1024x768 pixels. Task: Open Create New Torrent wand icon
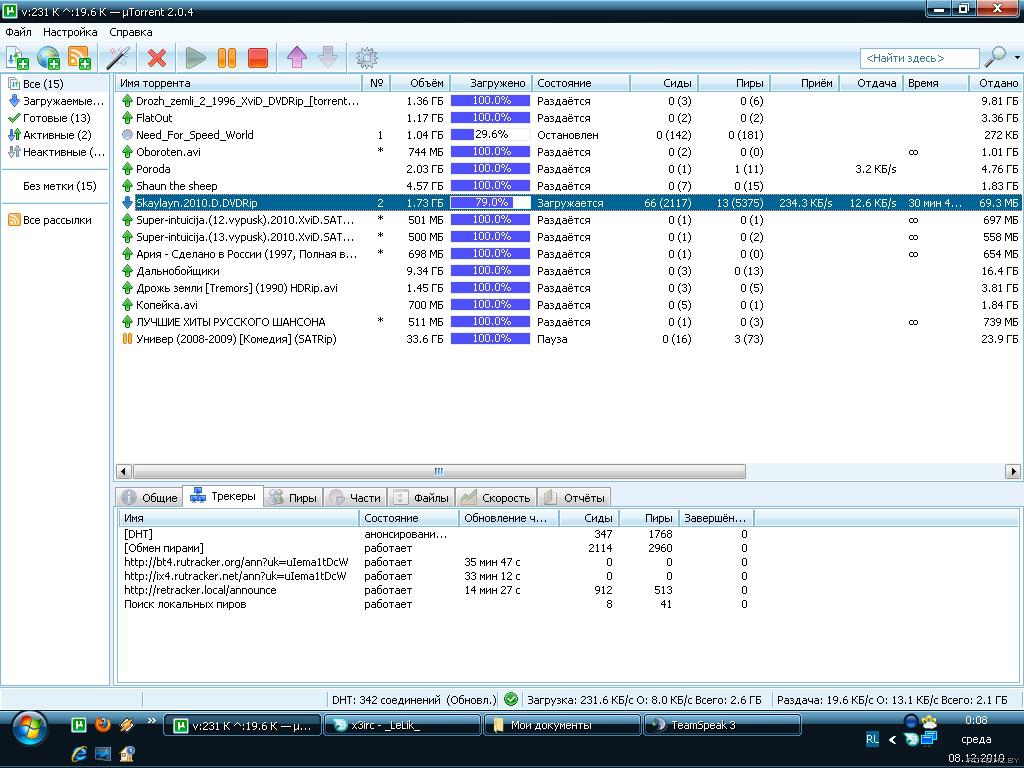click(118, 58)
